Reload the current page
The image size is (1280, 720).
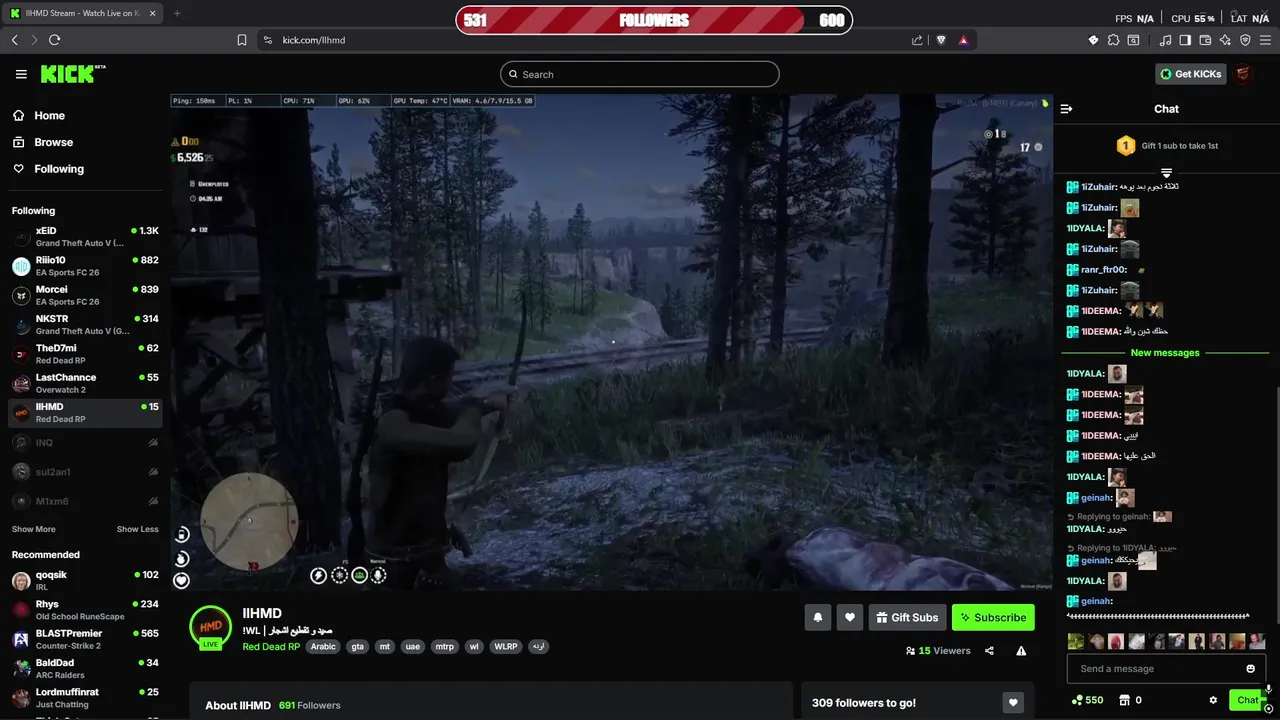click(x=54, y=40)
